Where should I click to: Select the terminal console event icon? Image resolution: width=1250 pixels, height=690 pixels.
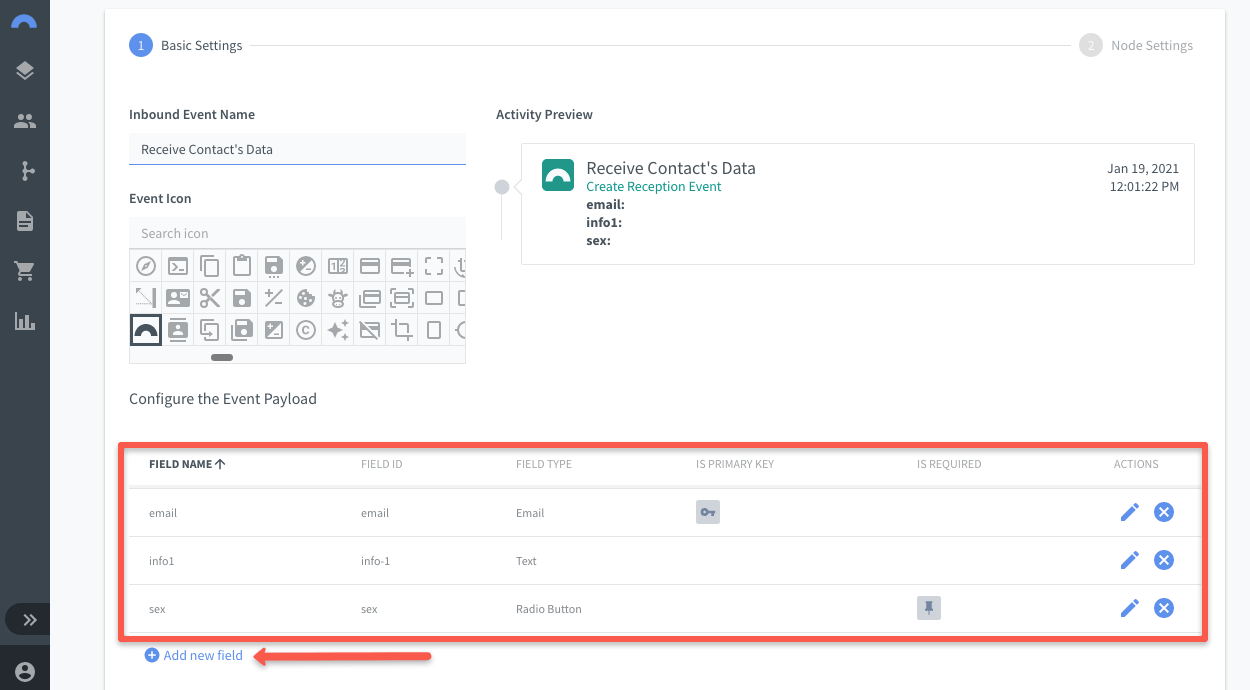click(x=178, y=266)
